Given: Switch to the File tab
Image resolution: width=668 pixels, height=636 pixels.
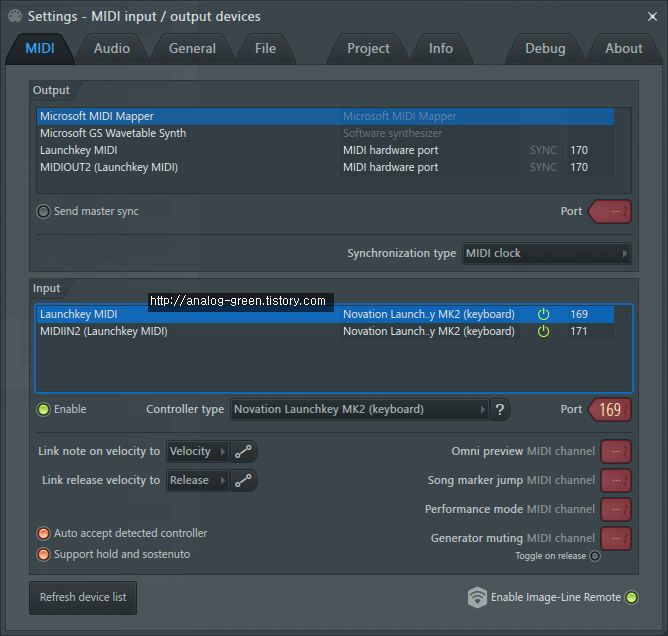Looking at the screenshot, I should tap(265, 49).
